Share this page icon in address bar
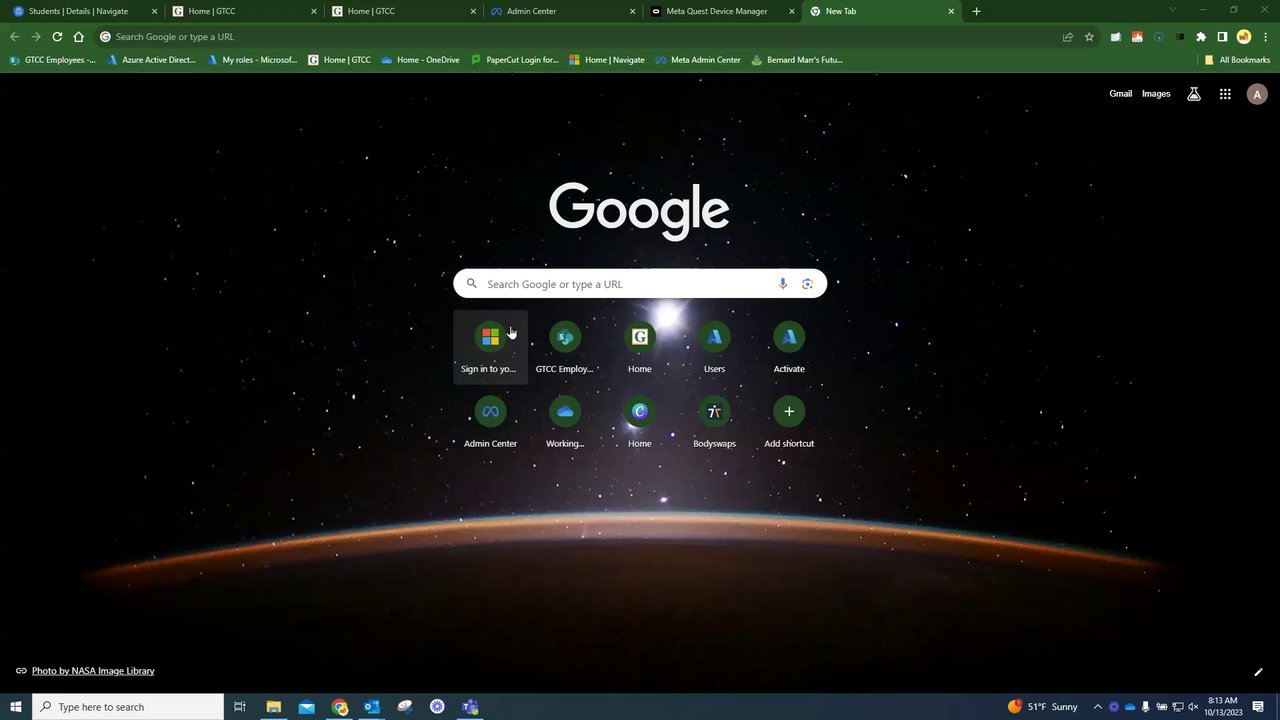The height and width of the screenshot is (720, 1280). 1068,37
